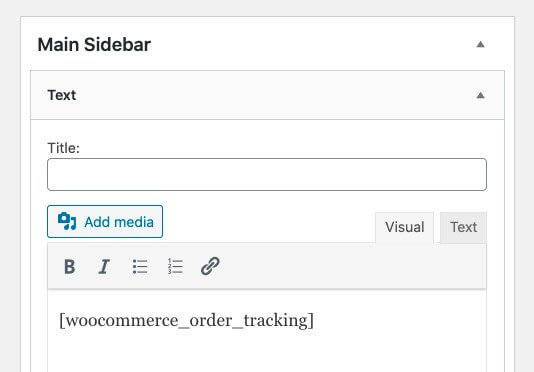Screen dimensions: 534x372
Task: Collapse the Text widget with its arrow
Action: point(480,95)
